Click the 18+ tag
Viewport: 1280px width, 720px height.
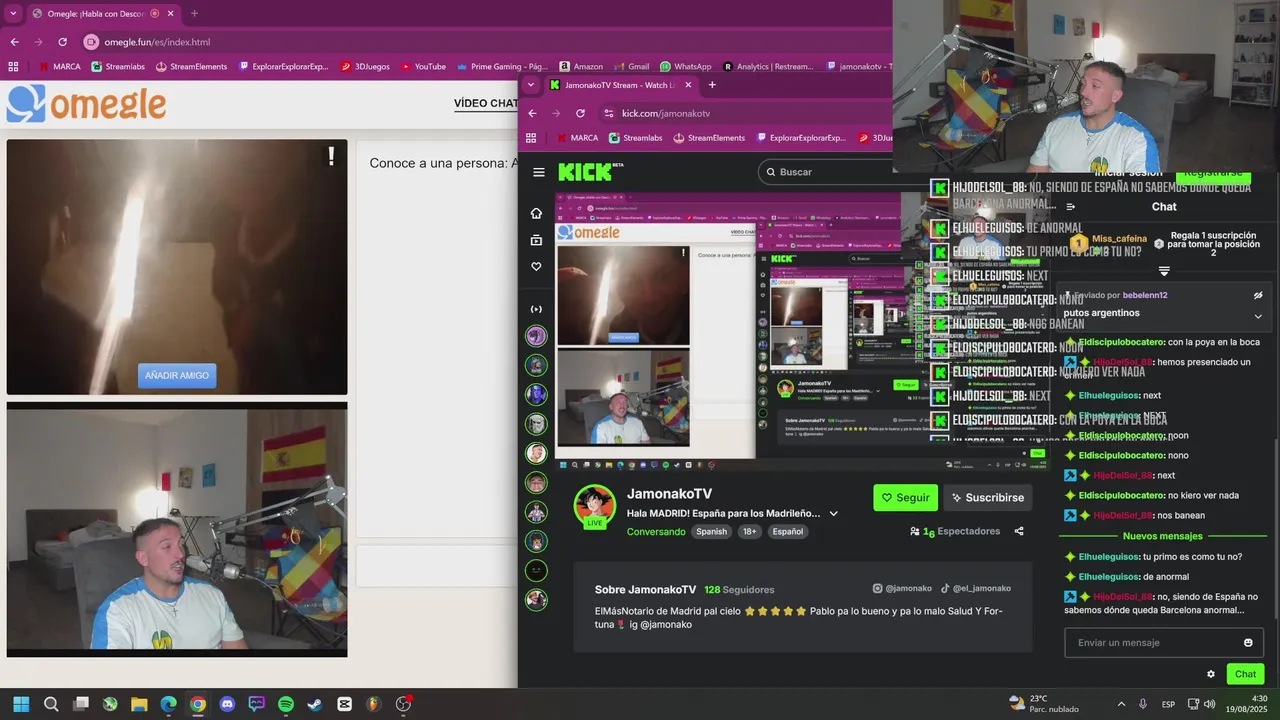(749, 532)
